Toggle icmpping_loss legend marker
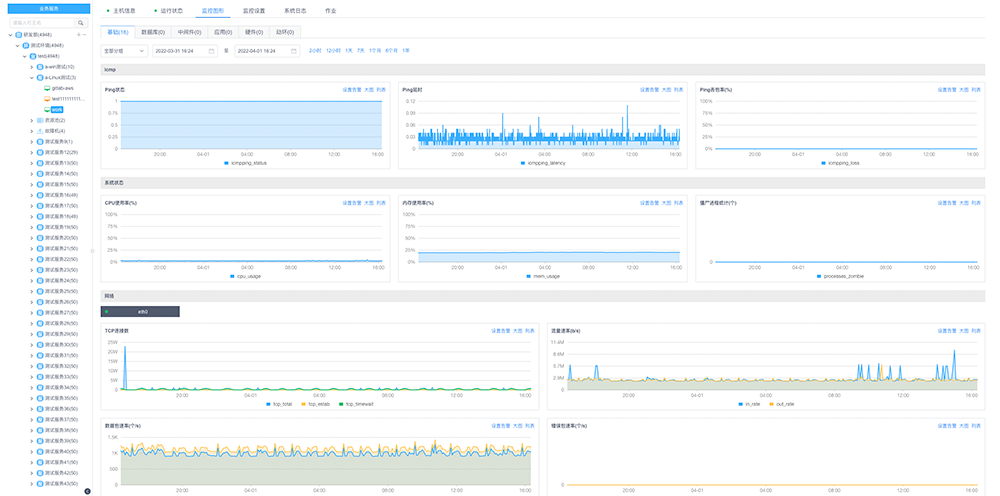Image resolution: width=1000 pixels, height=496 pixels. tap(823, 163)
